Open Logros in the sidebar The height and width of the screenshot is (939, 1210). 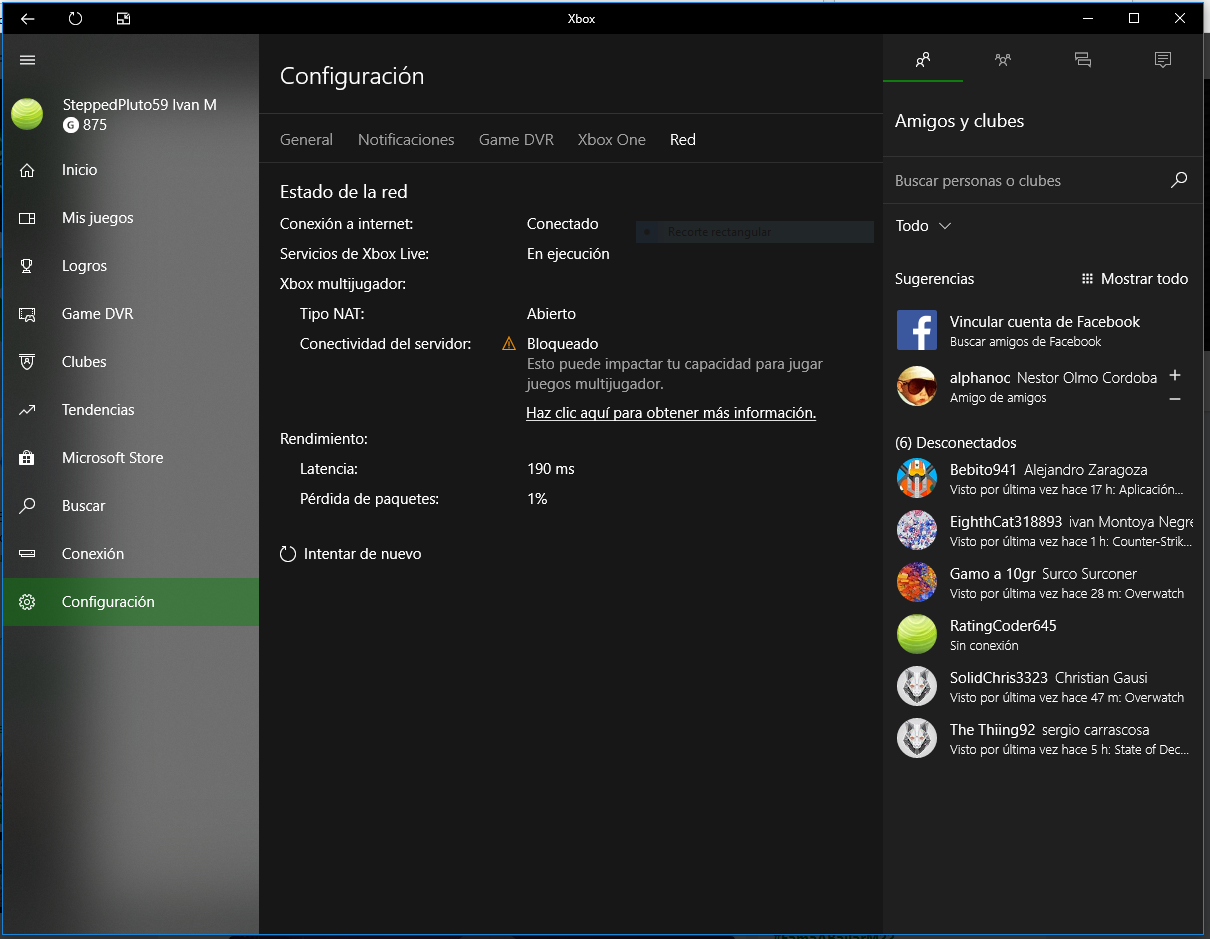[x=131, y=266]
